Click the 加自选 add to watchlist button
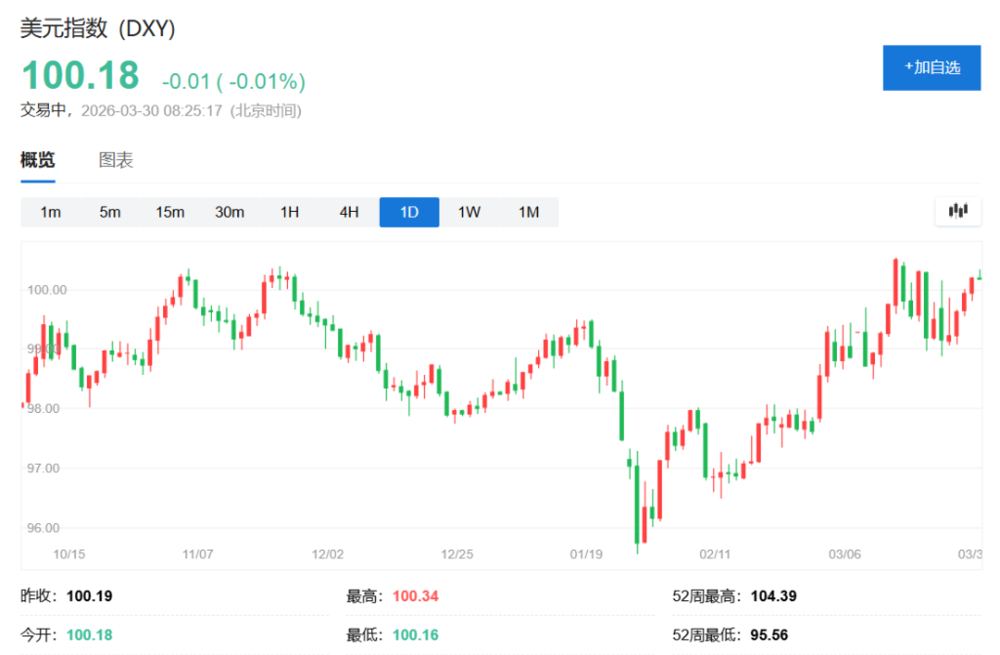The image size is (1000, 655). coord(931,67)
